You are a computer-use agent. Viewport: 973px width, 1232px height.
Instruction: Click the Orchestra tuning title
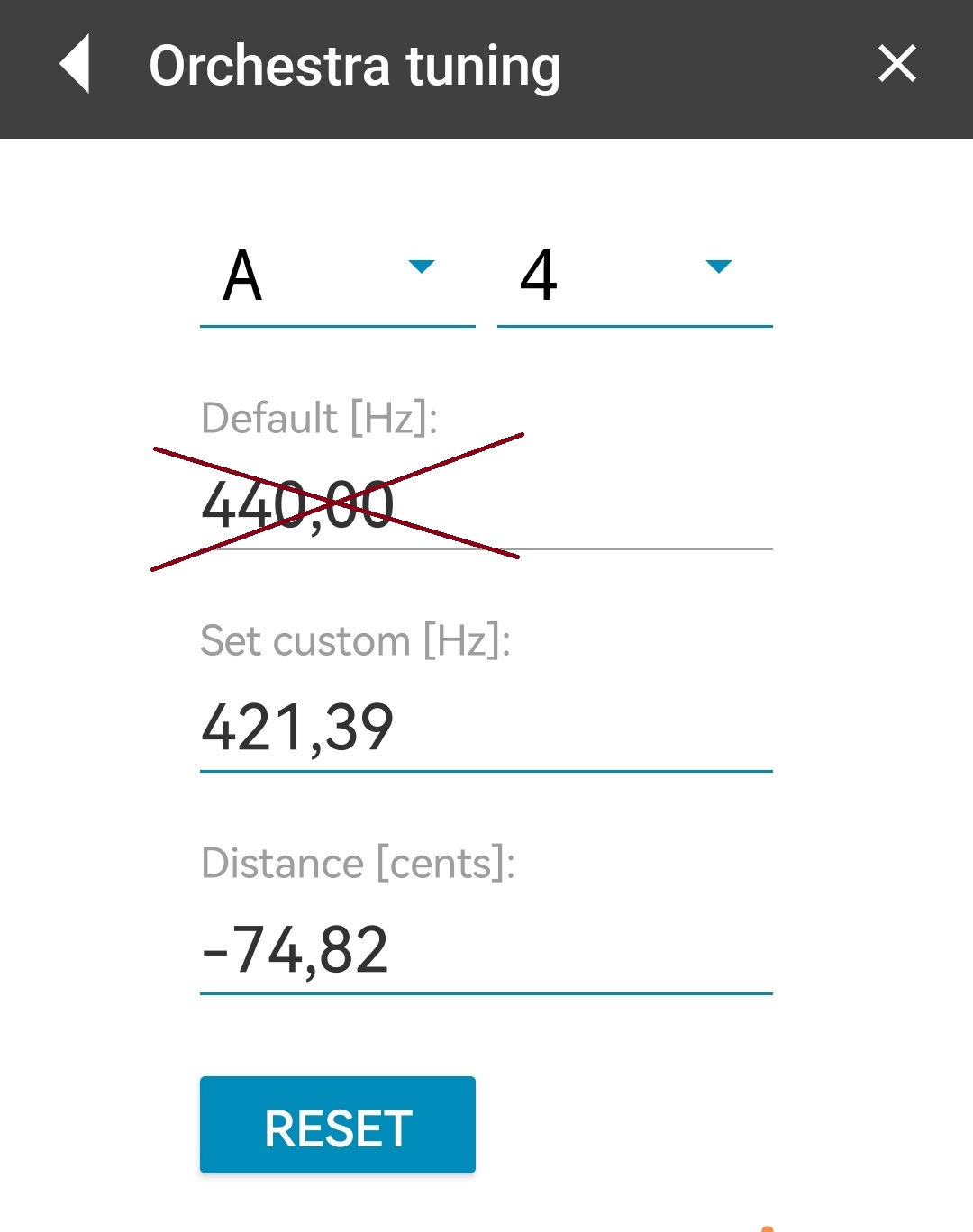pyautogui.click(x=355, y=65)
